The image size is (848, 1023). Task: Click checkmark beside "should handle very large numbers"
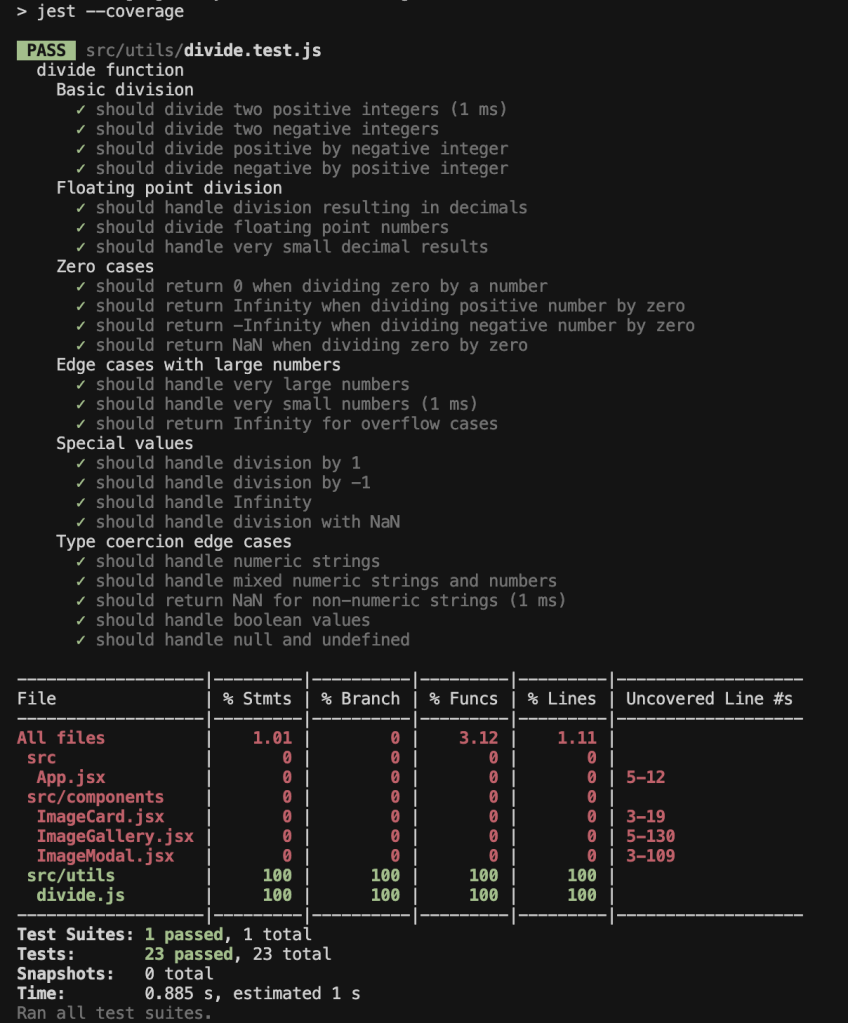pyautogui.click(x=80, y=384)
